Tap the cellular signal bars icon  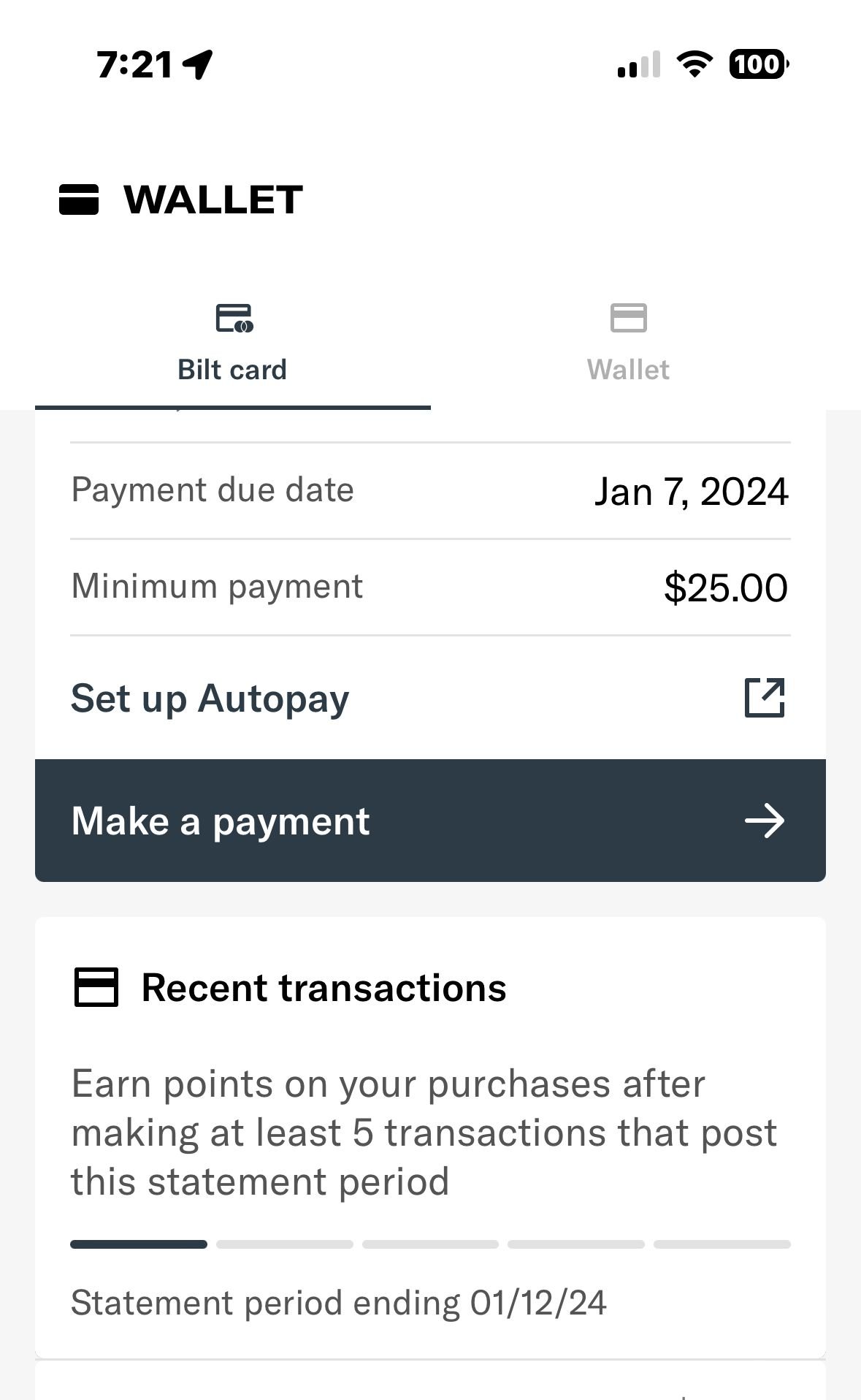point(638,64)
